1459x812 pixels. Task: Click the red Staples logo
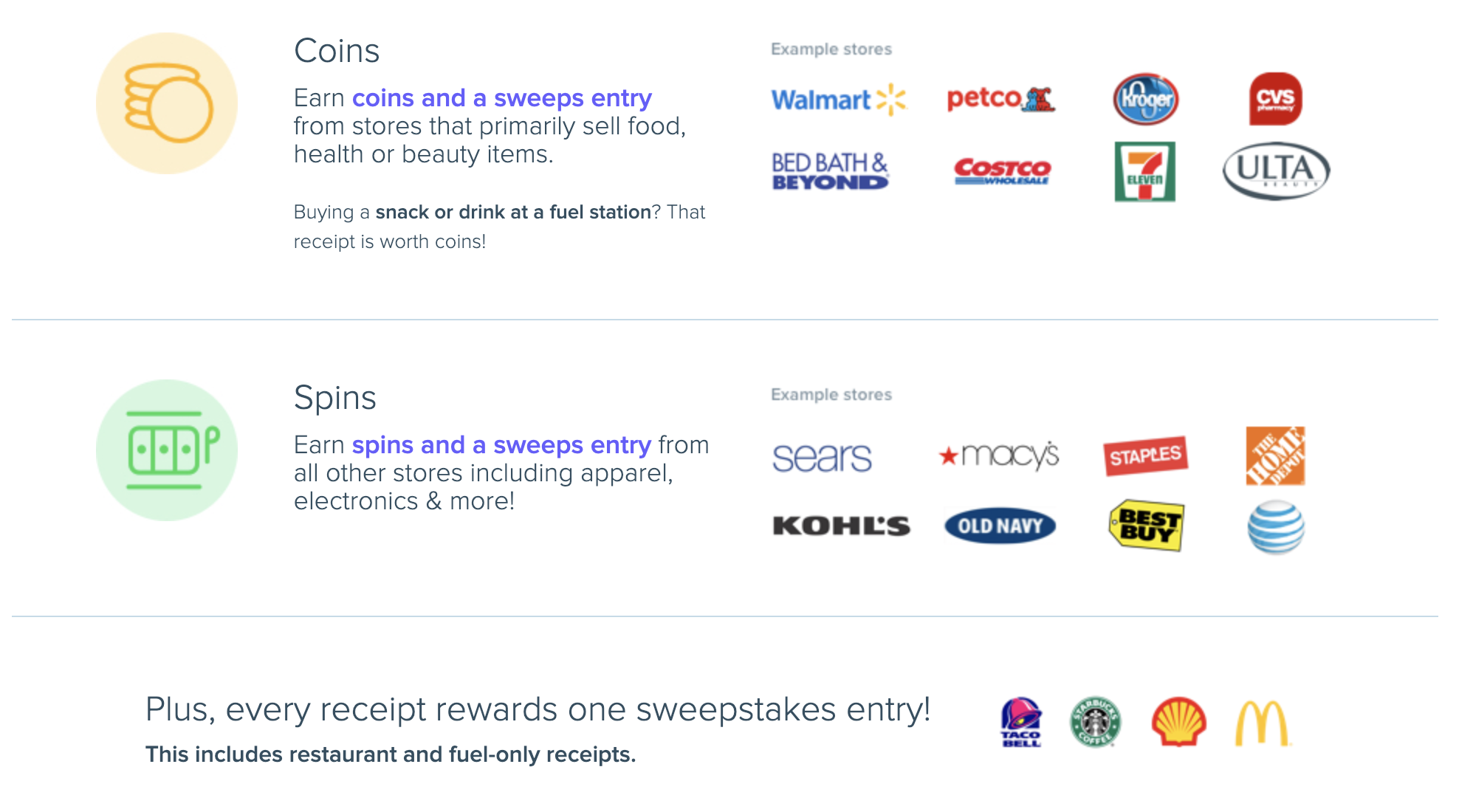1145,455
